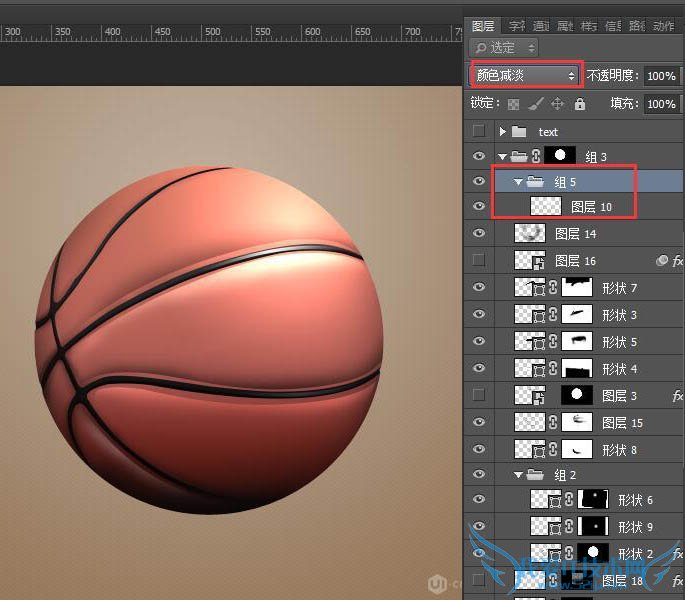
Task: Collapse the 组 5 group
Action: point(518,182)
